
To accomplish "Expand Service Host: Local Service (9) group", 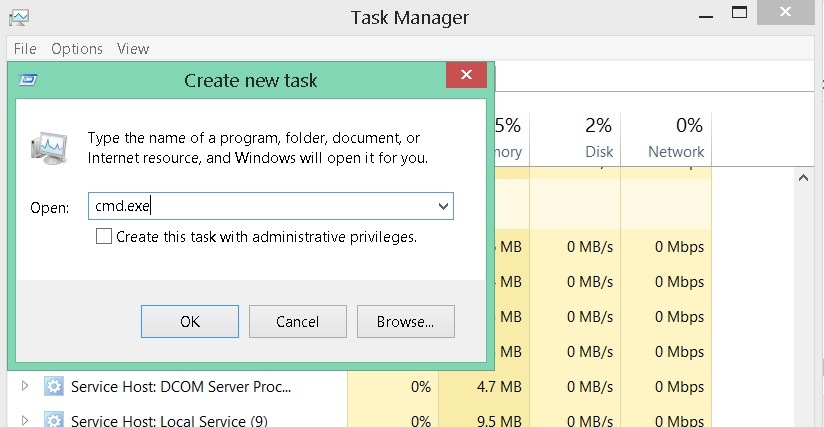I will coord(25,420).
